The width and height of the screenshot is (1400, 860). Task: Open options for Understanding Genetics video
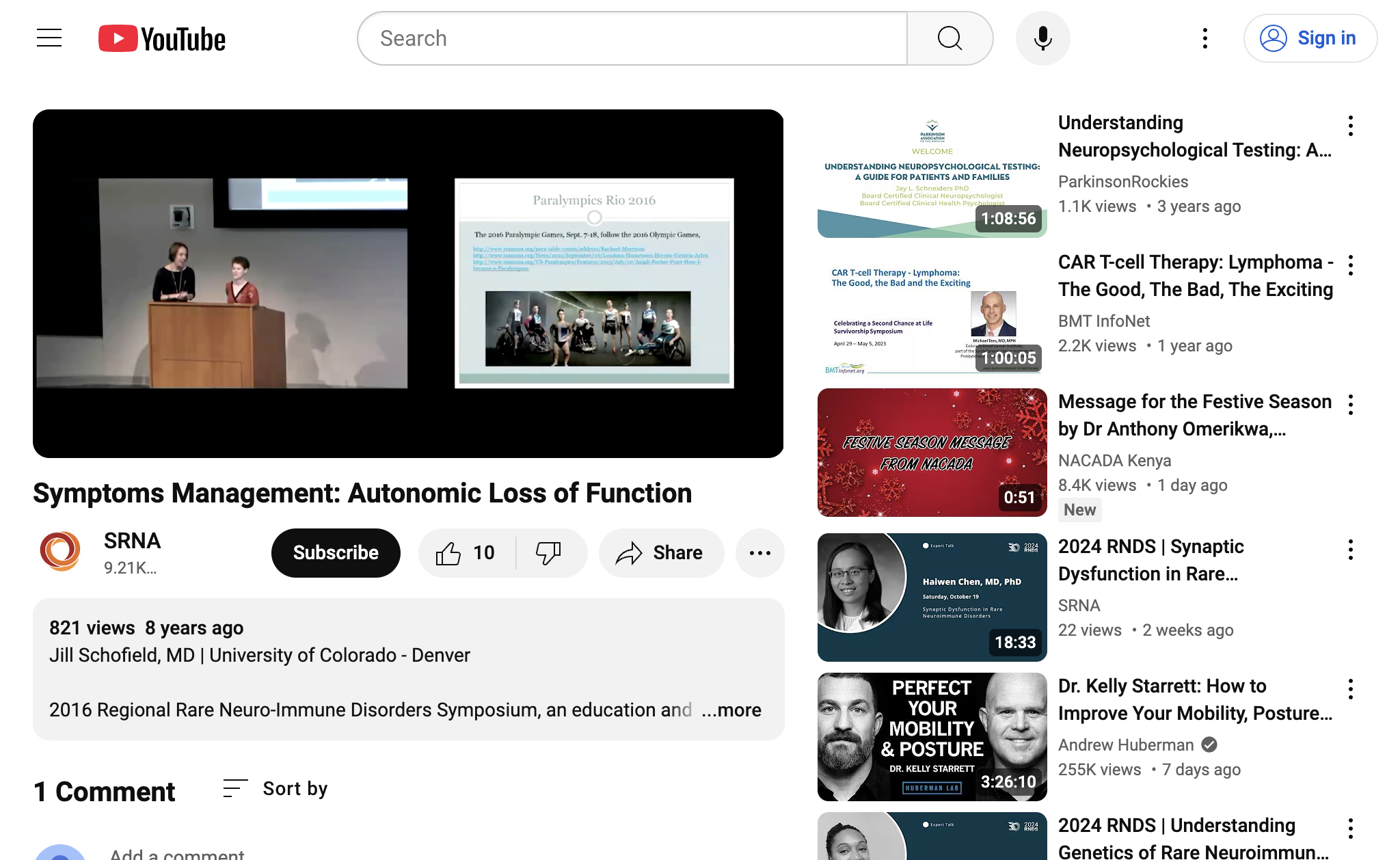tap(1350, 829)
